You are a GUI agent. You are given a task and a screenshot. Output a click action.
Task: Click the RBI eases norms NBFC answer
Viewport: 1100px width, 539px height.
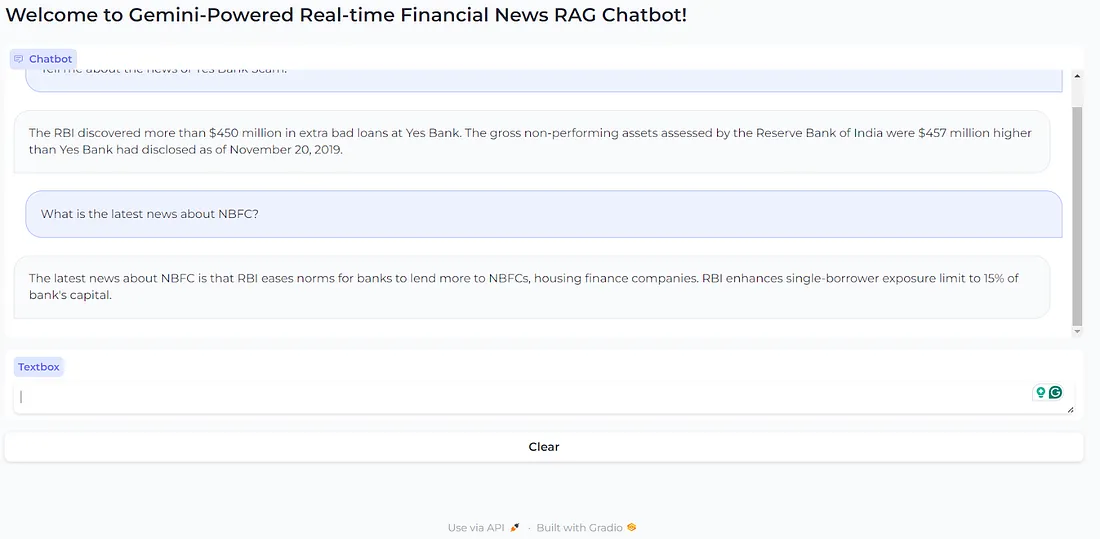pyautogui.click(x=532, y=286)
